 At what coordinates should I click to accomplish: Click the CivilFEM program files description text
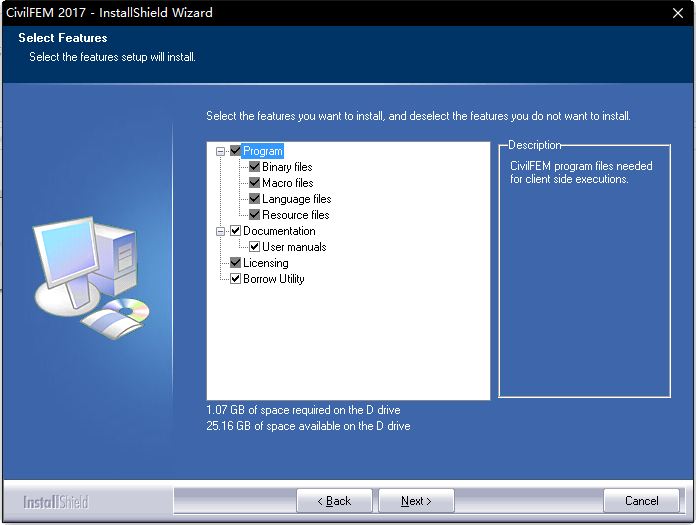click(581, 172)
